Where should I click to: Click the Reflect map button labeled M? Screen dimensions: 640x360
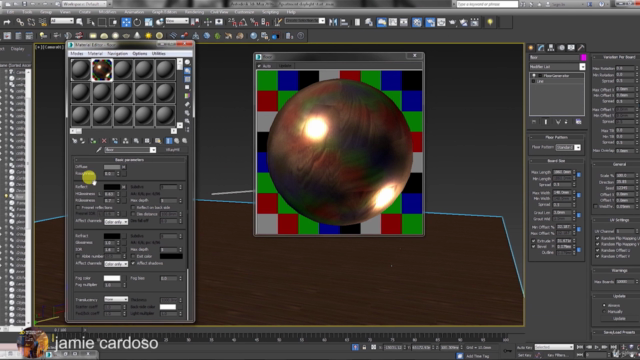tap(124, 187)
